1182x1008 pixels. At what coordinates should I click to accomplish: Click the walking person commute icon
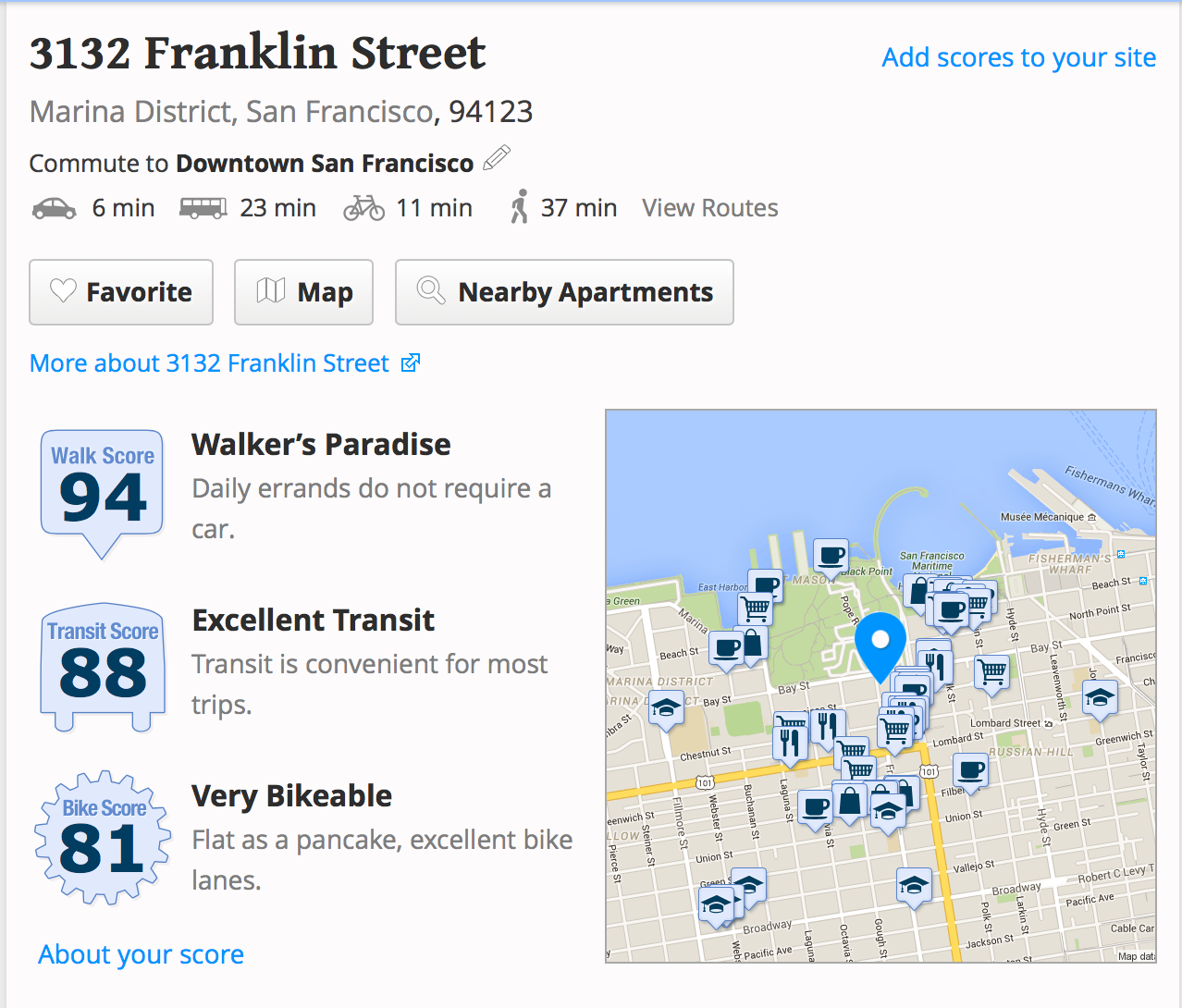pos(520,207)
